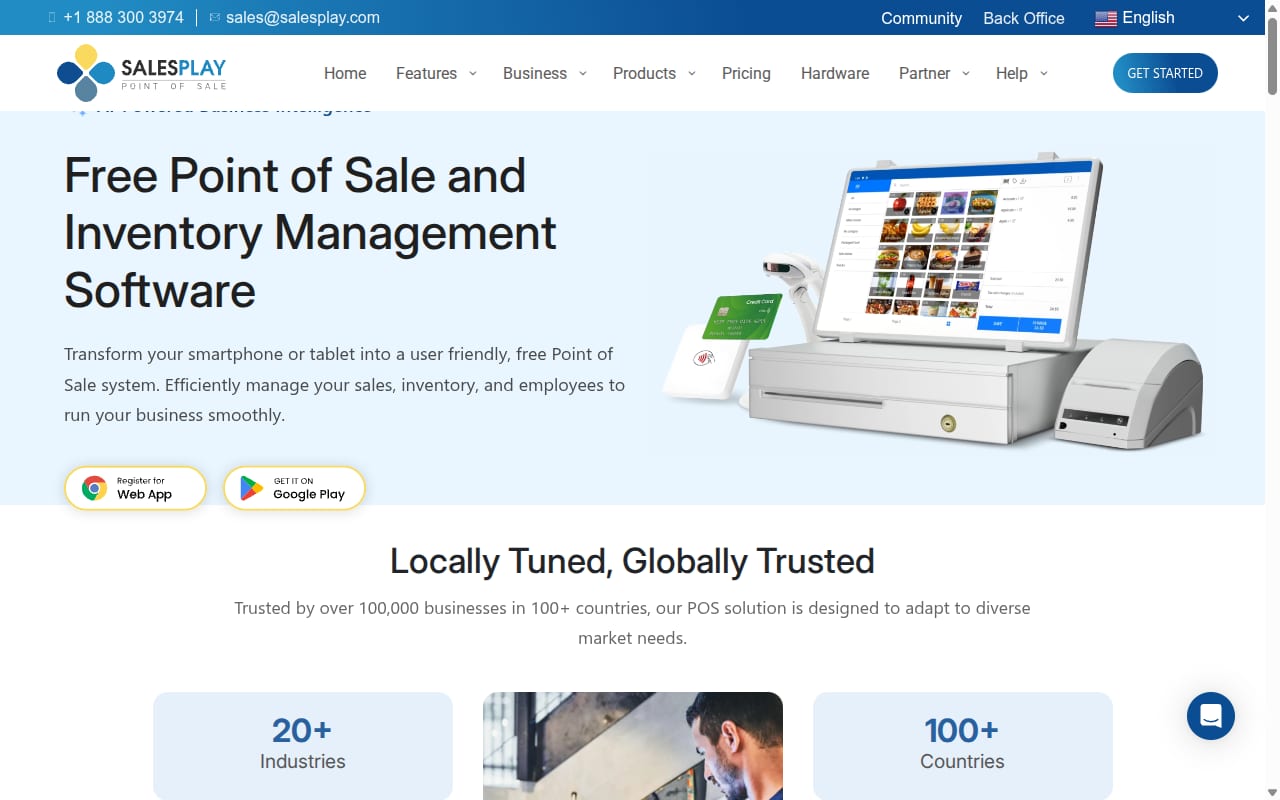Click Locally Tuned, Globally Trusted heading
The height and width of the screenshot is (800, 1280).
[632, 561]
